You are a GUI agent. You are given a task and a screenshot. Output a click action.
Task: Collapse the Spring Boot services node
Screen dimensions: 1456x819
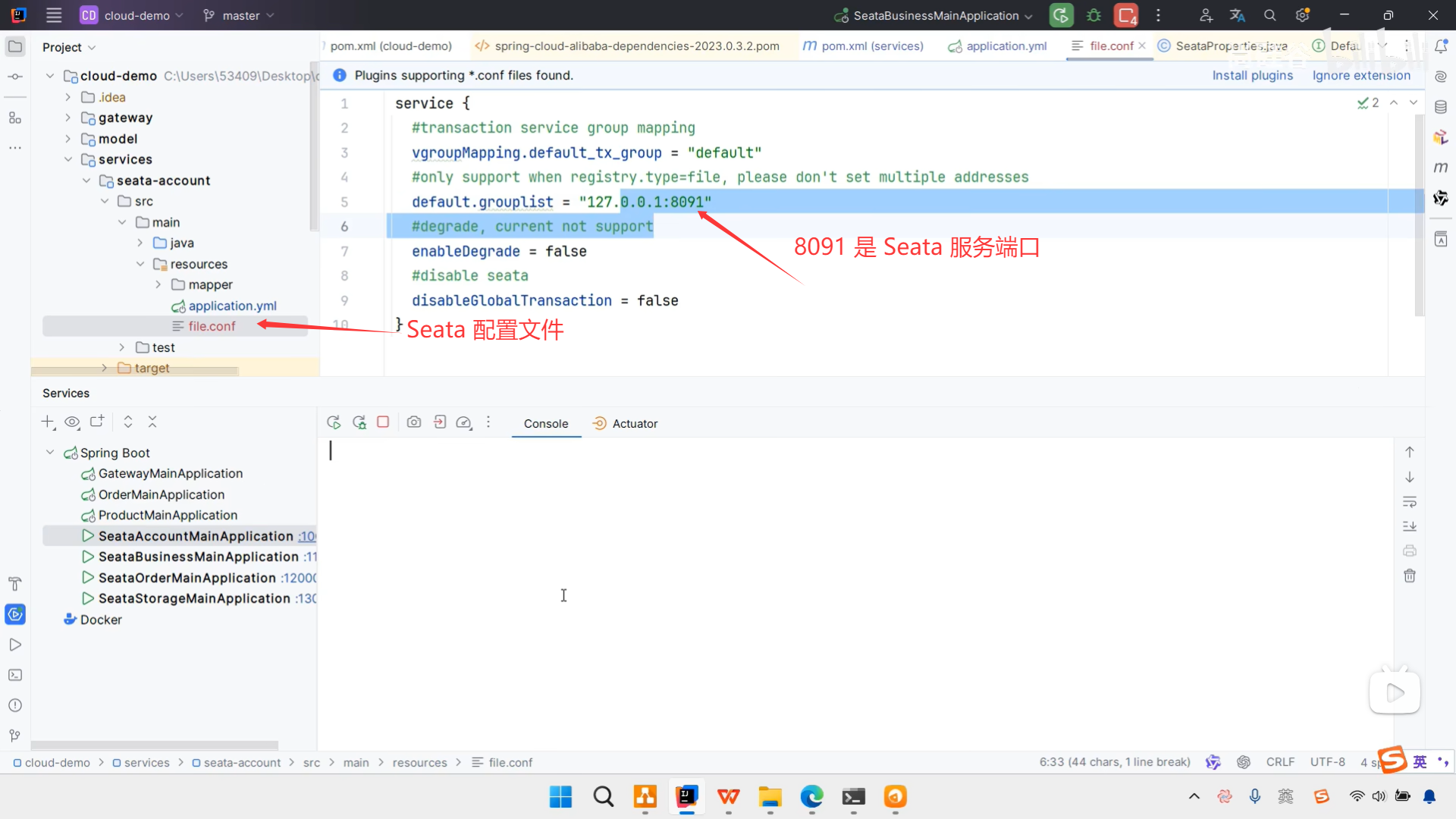50,453
